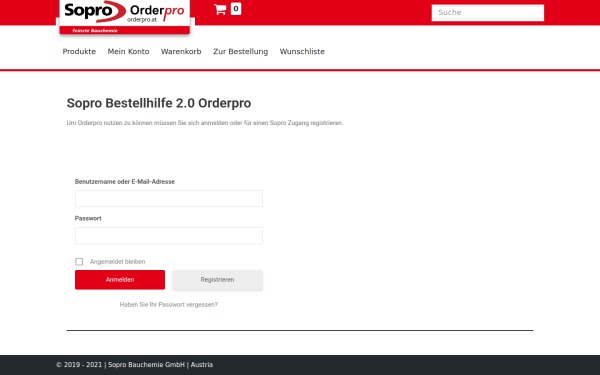Viewport: 600px width, 375px height.
Task: Focus the Suche search field
Action: point(488,12)
